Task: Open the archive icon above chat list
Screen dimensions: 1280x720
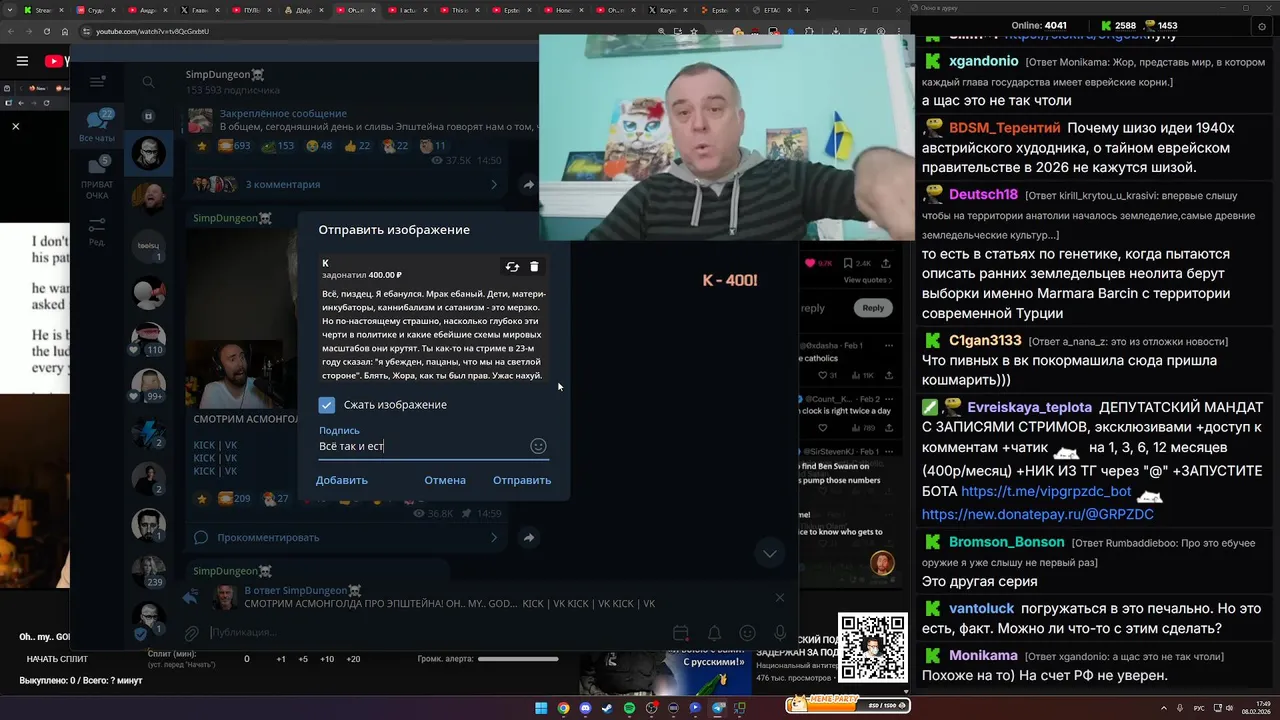Action: tap(148, 116)
